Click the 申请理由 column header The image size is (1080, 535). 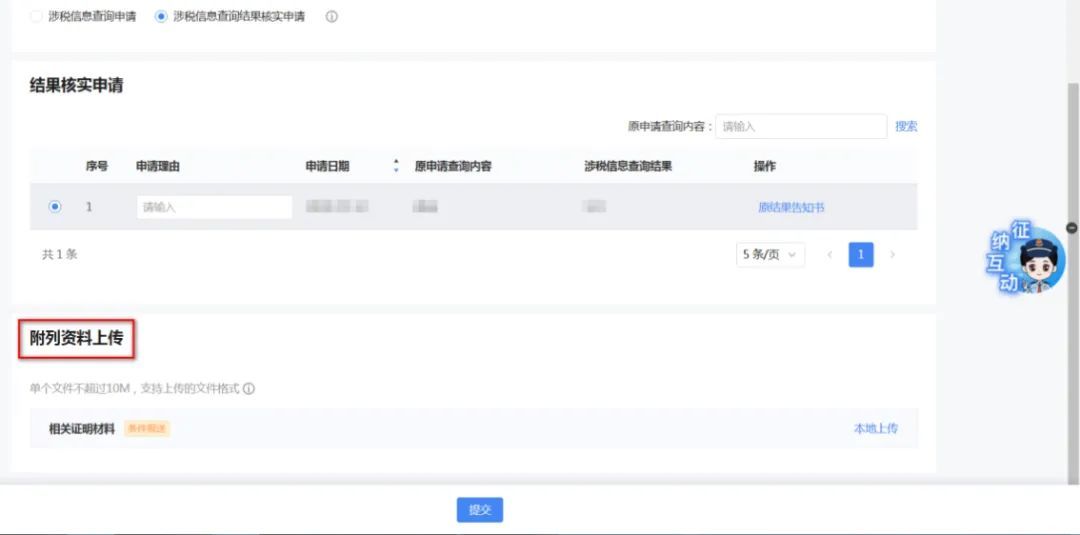(158, 166)
